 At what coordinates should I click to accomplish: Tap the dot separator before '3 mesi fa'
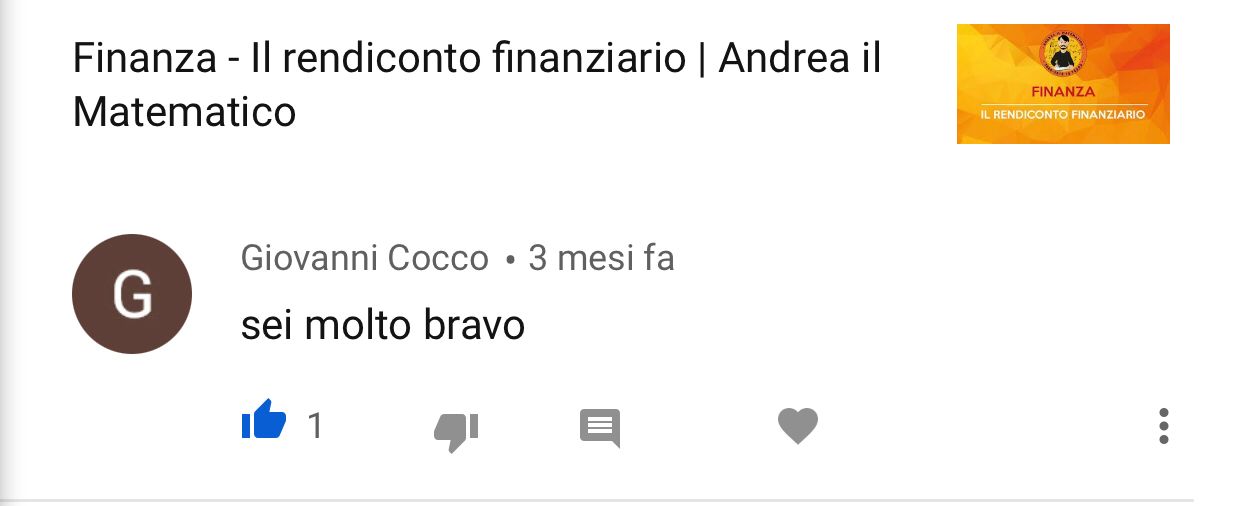510,262
